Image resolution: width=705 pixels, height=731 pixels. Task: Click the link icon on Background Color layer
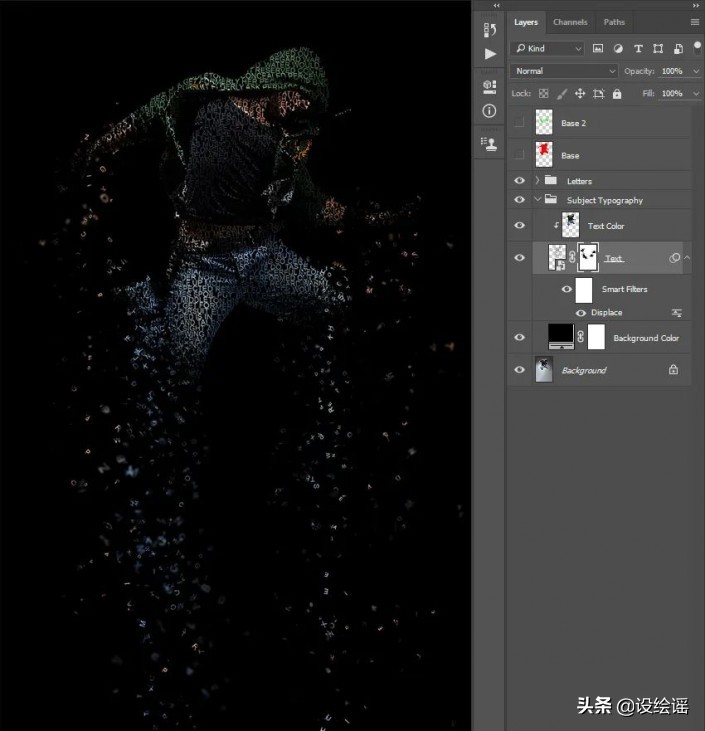(x=581, y=337)
